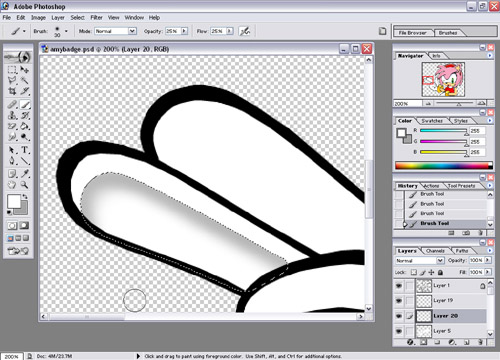Screen dimensions: 500x360
Task: Open the Layers panel flyout menu
Action: tap(490, 250)
